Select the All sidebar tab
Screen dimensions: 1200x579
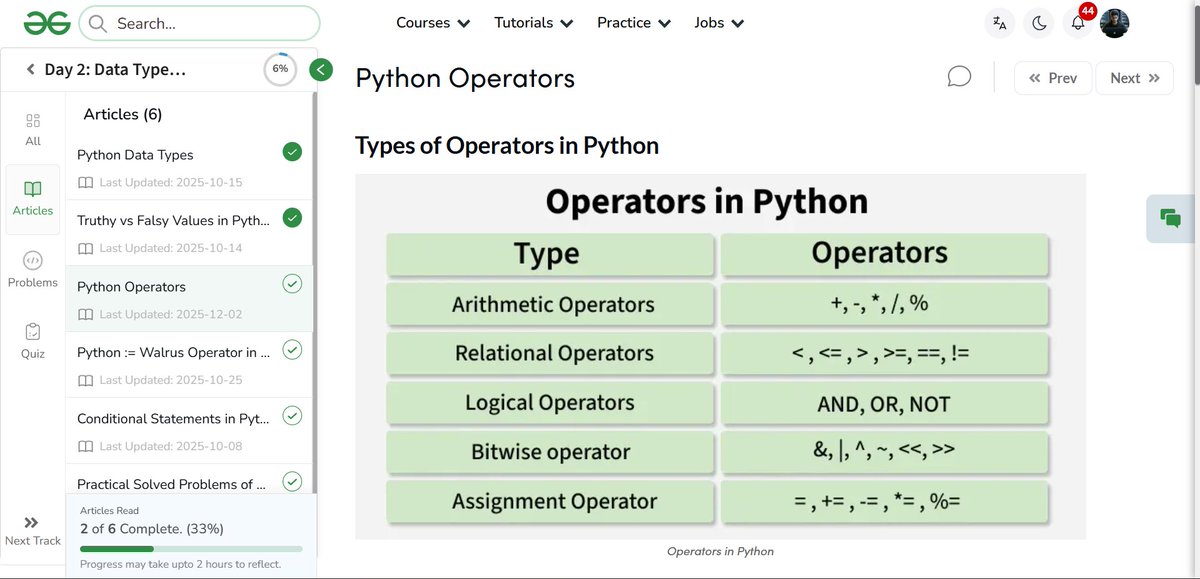click(33, 129)
